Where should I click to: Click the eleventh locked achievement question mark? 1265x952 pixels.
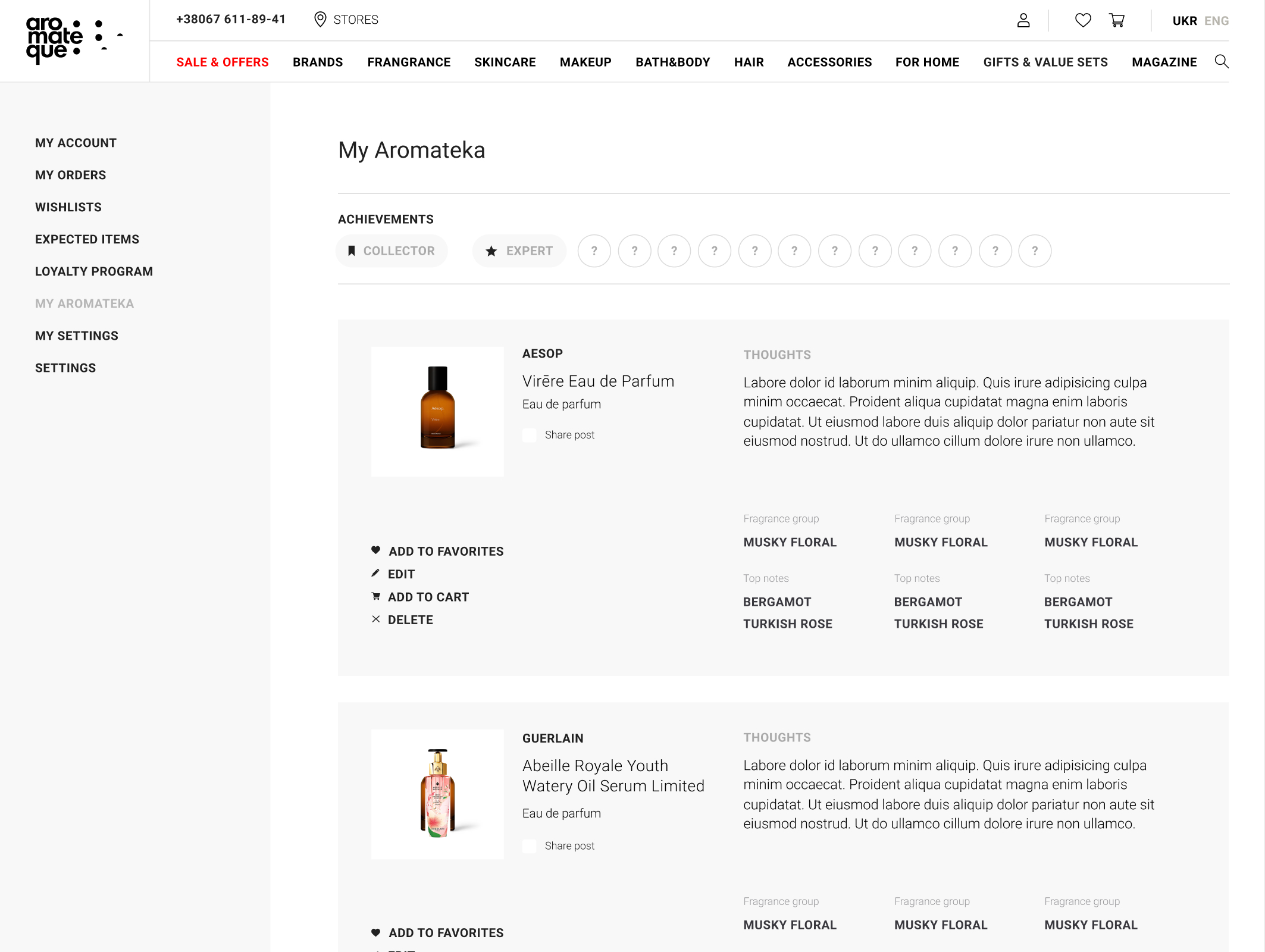tap(995, 251)
